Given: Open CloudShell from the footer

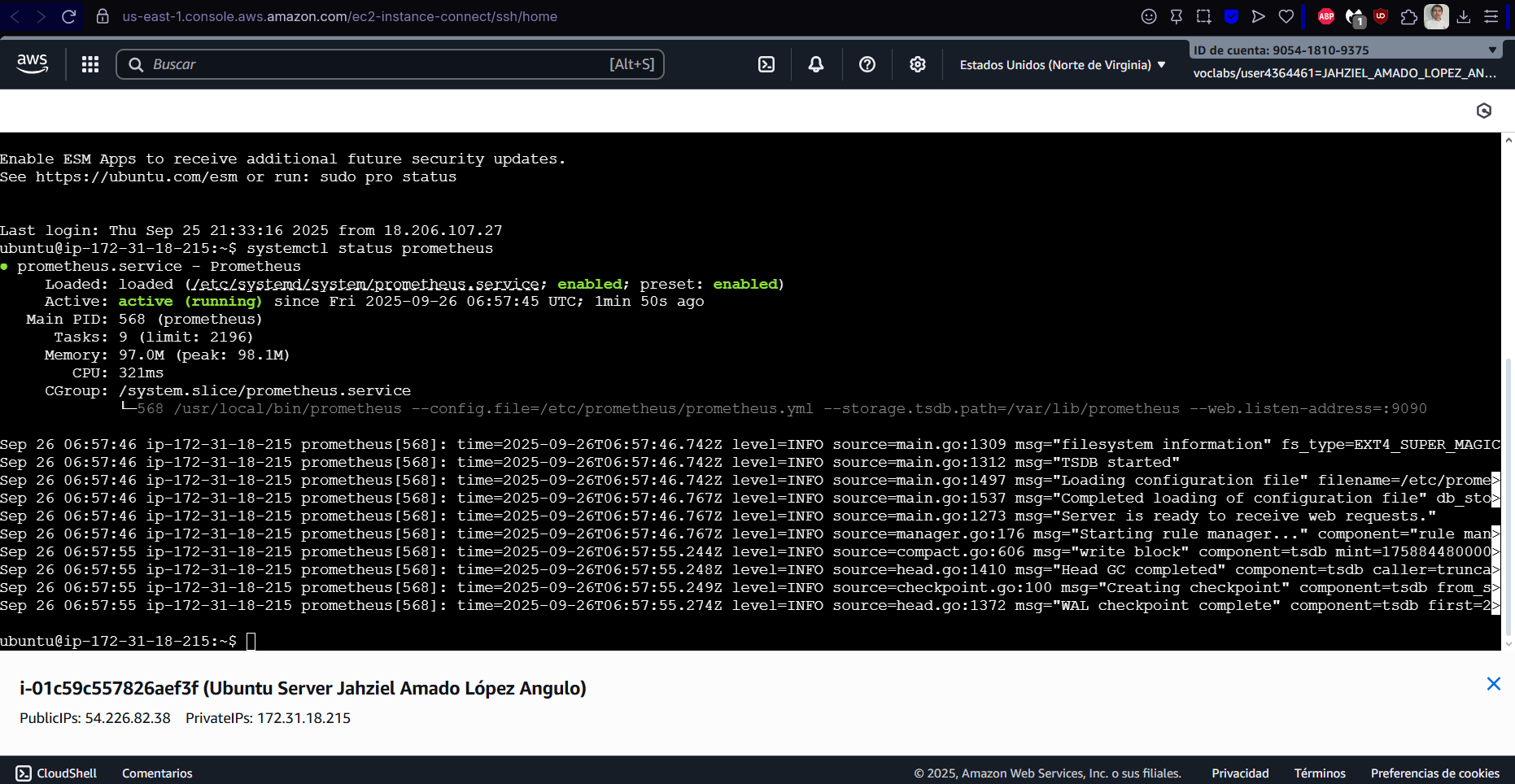Looking at the screenshot, I should pos(57,773).
